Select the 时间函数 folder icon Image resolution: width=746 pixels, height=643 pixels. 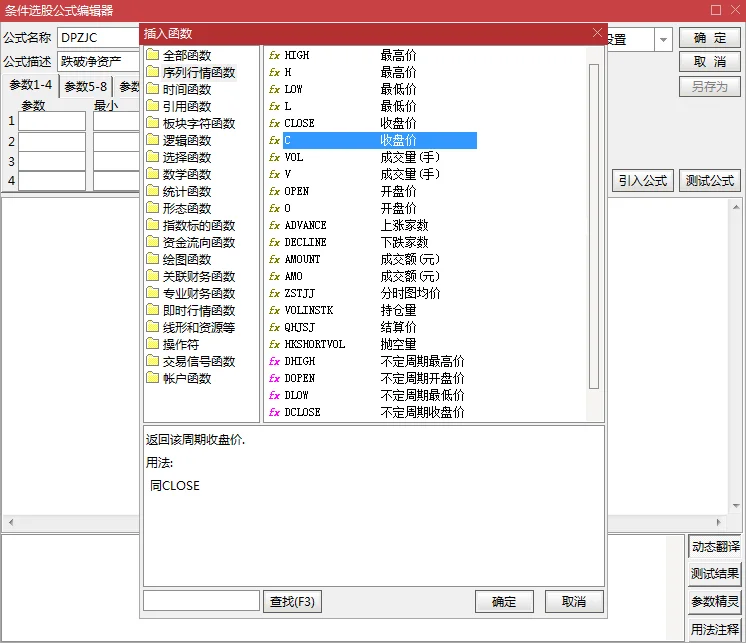(152, 89)
